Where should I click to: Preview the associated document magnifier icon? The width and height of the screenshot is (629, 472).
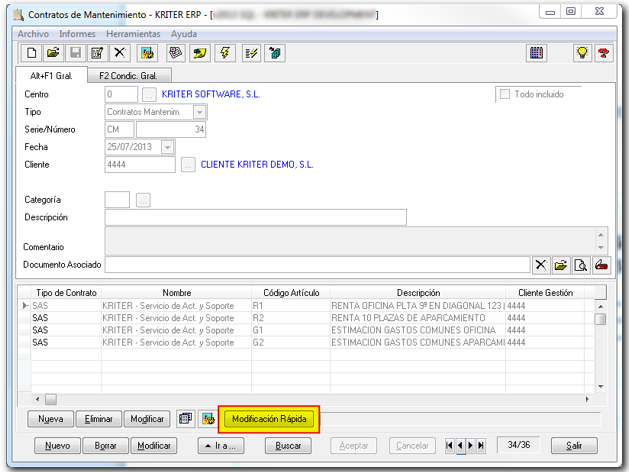click(x=581, y=265)
